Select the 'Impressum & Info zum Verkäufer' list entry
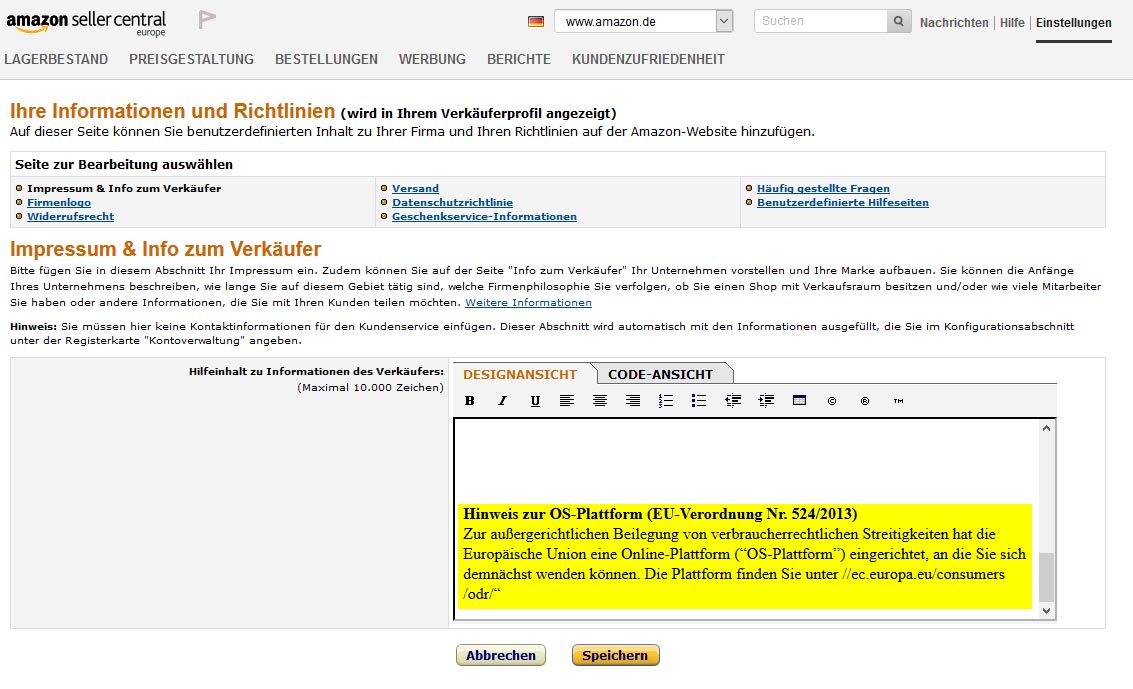This screenshot has width=1133, height=689. pos(124,188)
